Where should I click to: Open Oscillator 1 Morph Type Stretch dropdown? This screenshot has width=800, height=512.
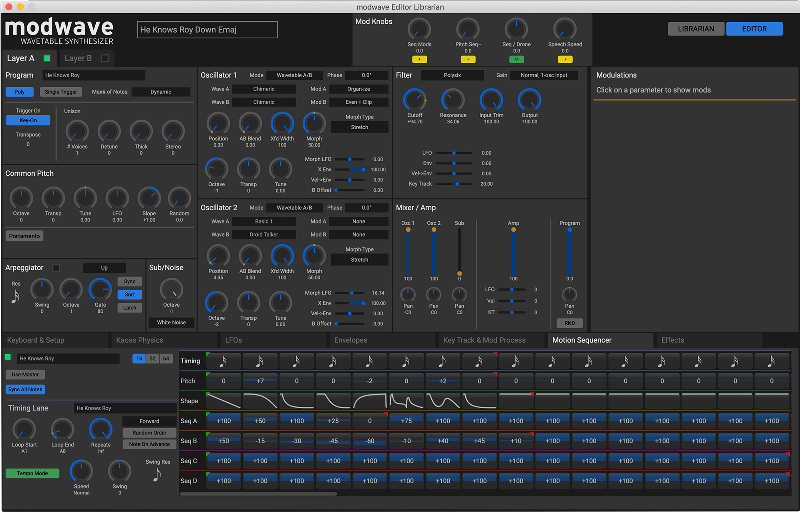[x=359, y=127]
